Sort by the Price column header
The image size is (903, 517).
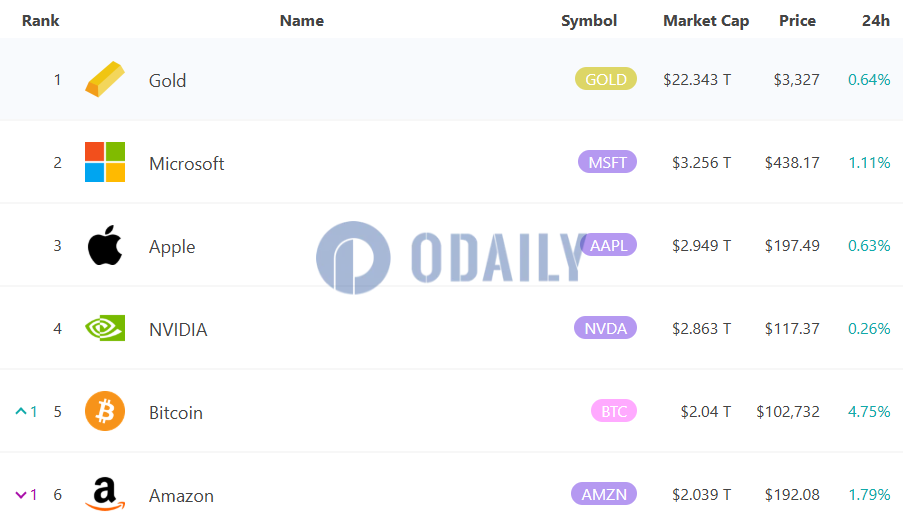pyautogui.click(x=798, y=21)
